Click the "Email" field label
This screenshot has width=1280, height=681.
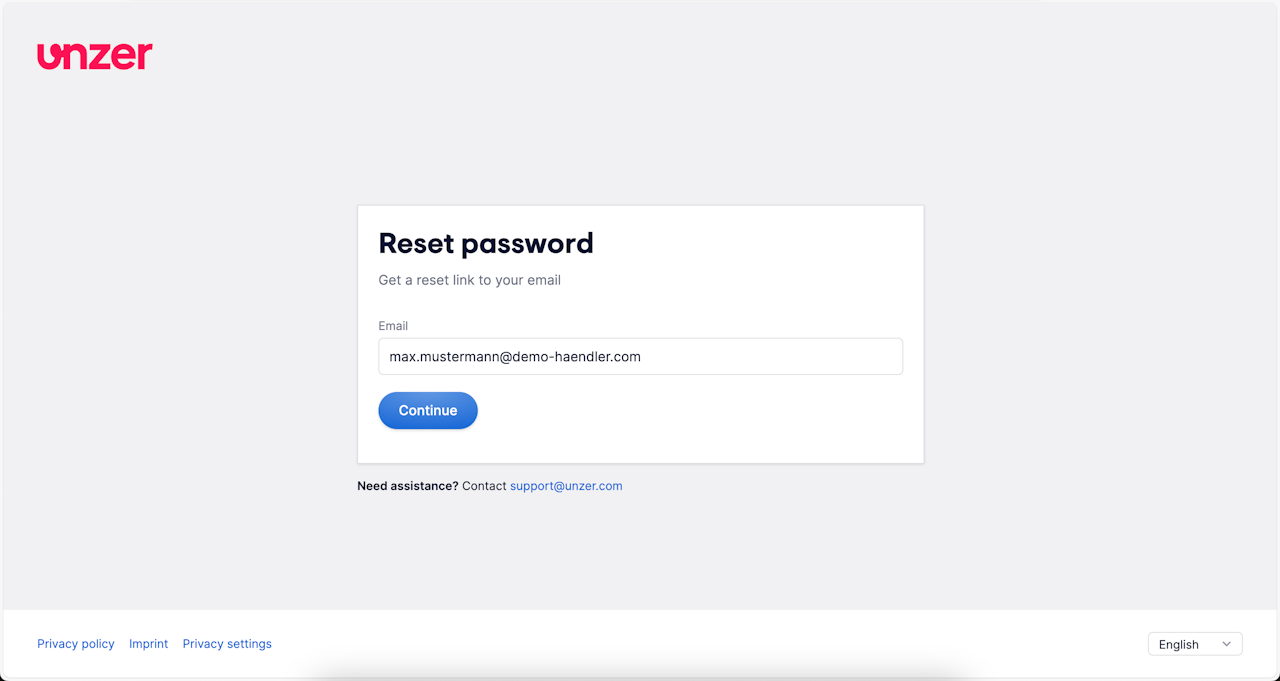393,326
